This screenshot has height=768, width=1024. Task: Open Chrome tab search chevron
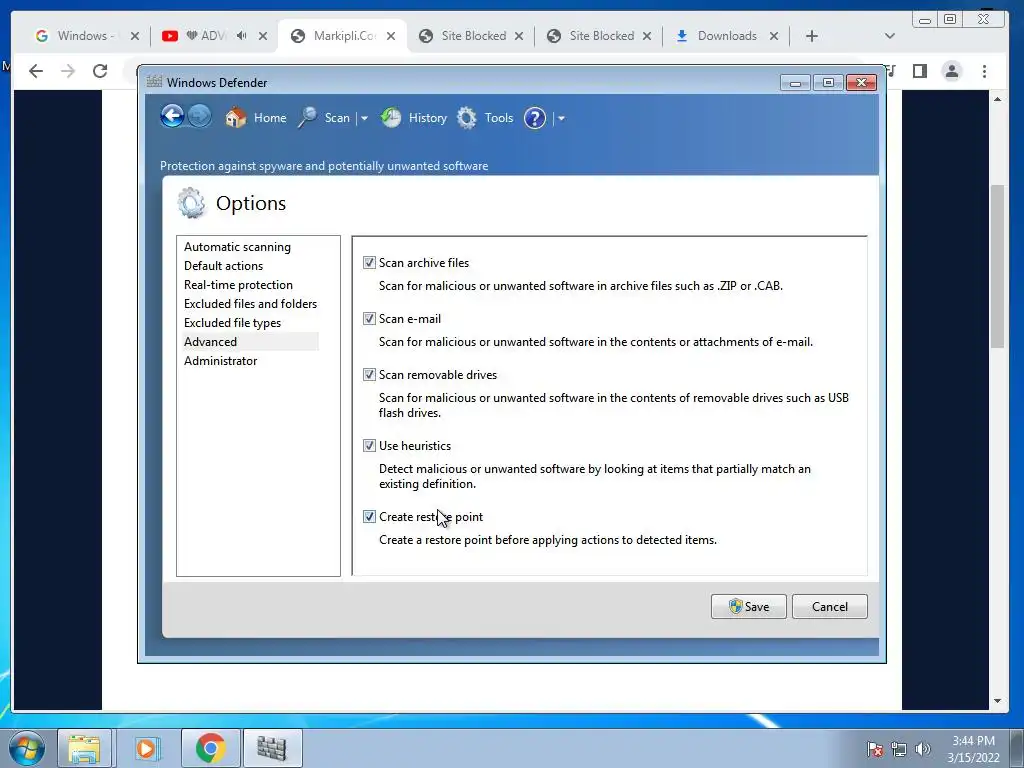click(x=889, y=36)
